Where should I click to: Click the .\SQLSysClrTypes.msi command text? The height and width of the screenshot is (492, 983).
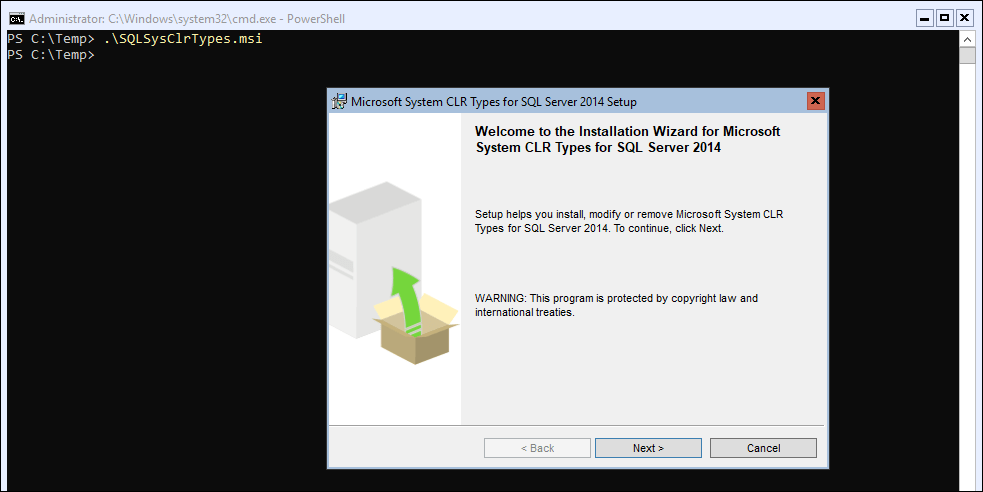[183, 39]
